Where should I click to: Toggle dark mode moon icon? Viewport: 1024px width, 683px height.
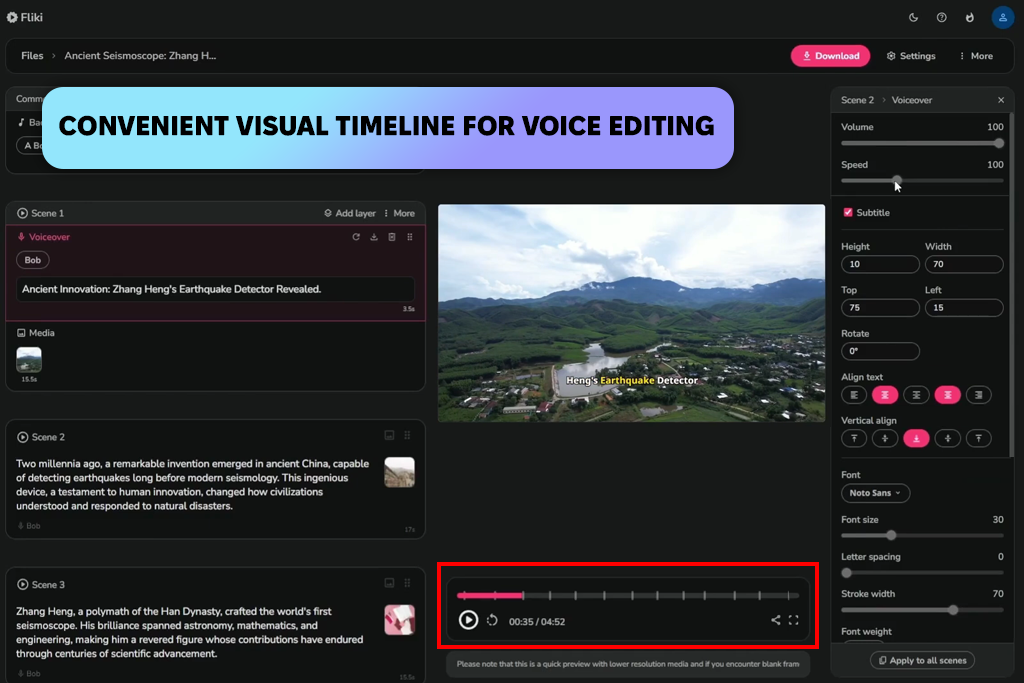[x=914, y=18]
